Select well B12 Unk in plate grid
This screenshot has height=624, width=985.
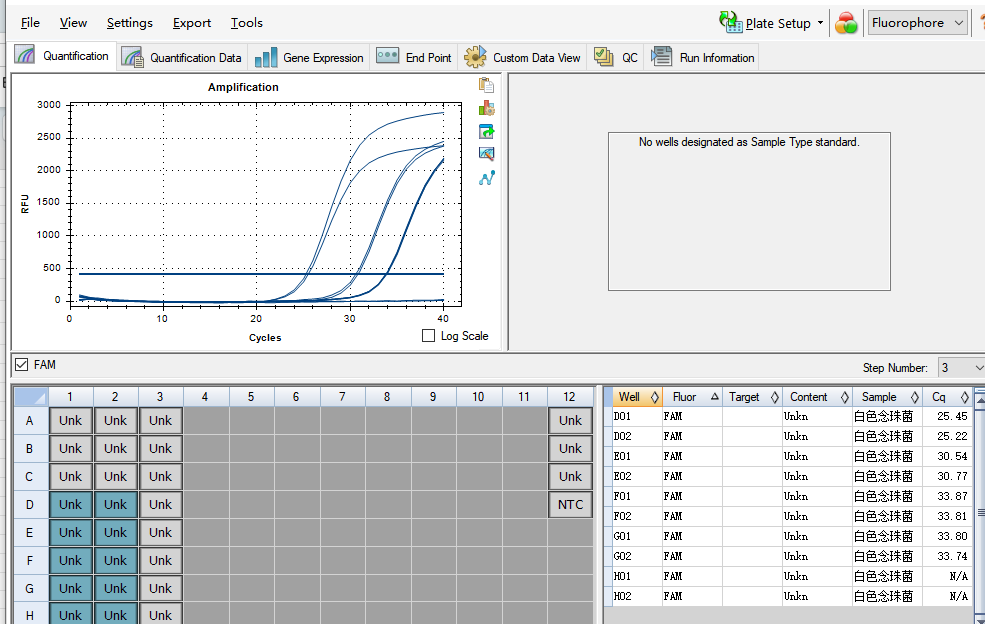click(x=570, y=449)
